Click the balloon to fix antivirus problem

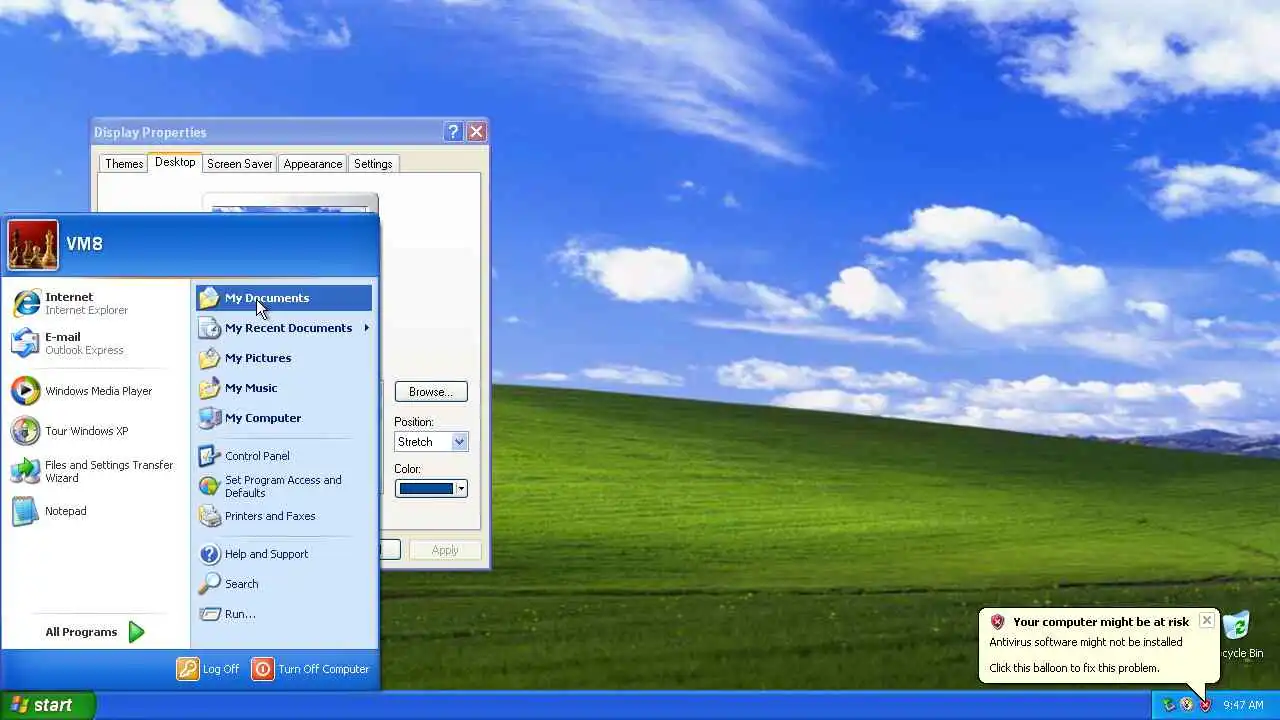coord(1074,668)
